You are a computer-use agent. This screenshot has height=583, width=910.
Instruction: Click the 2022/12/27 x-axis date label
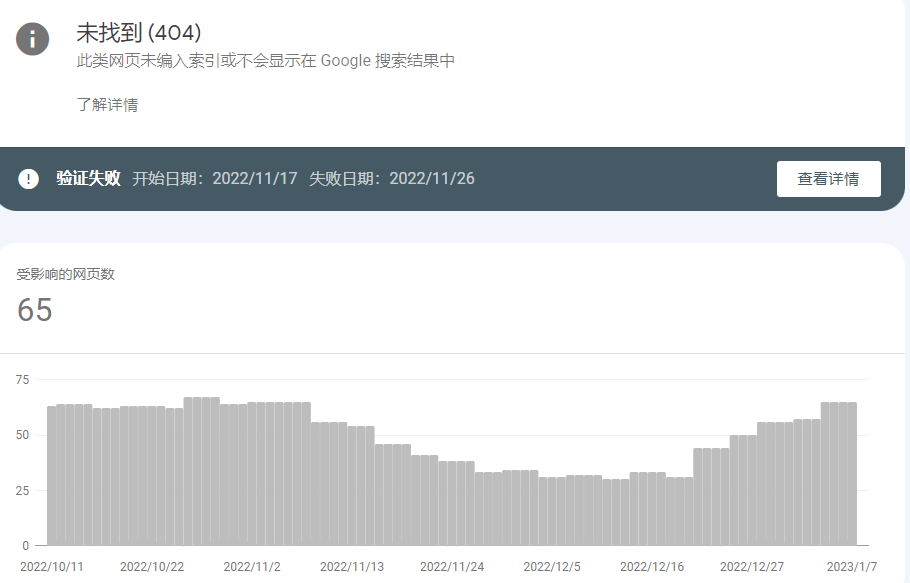(x=752, y=566)
